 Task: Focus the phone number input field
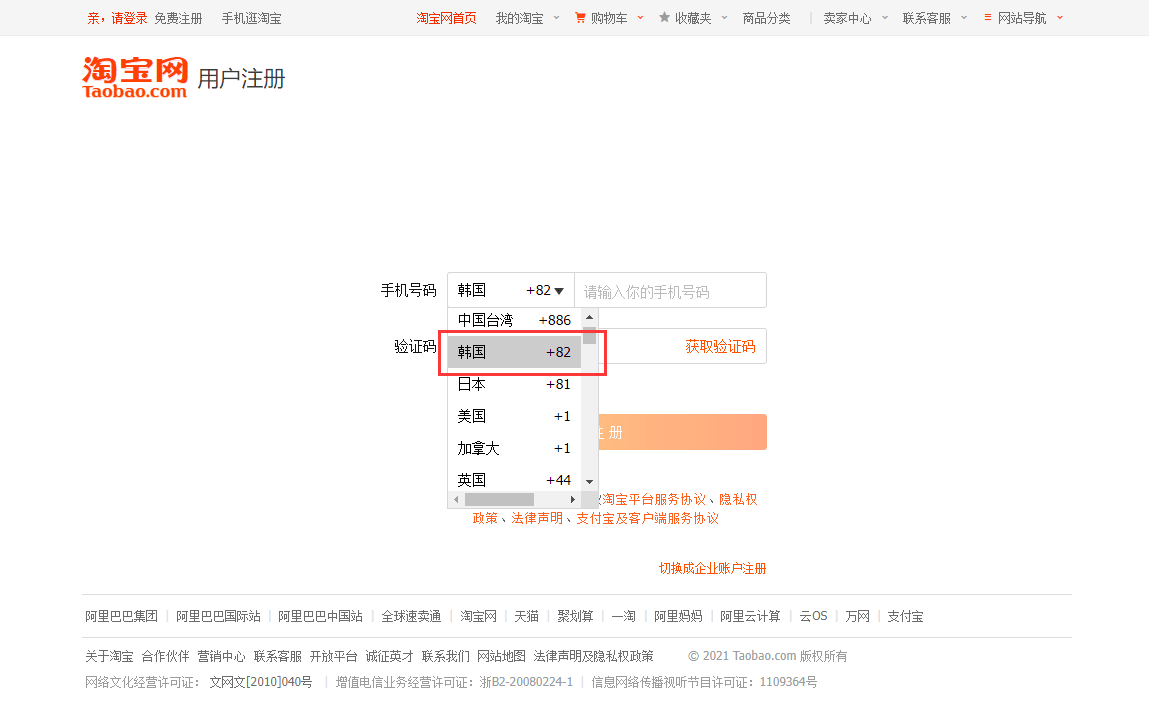670,291
